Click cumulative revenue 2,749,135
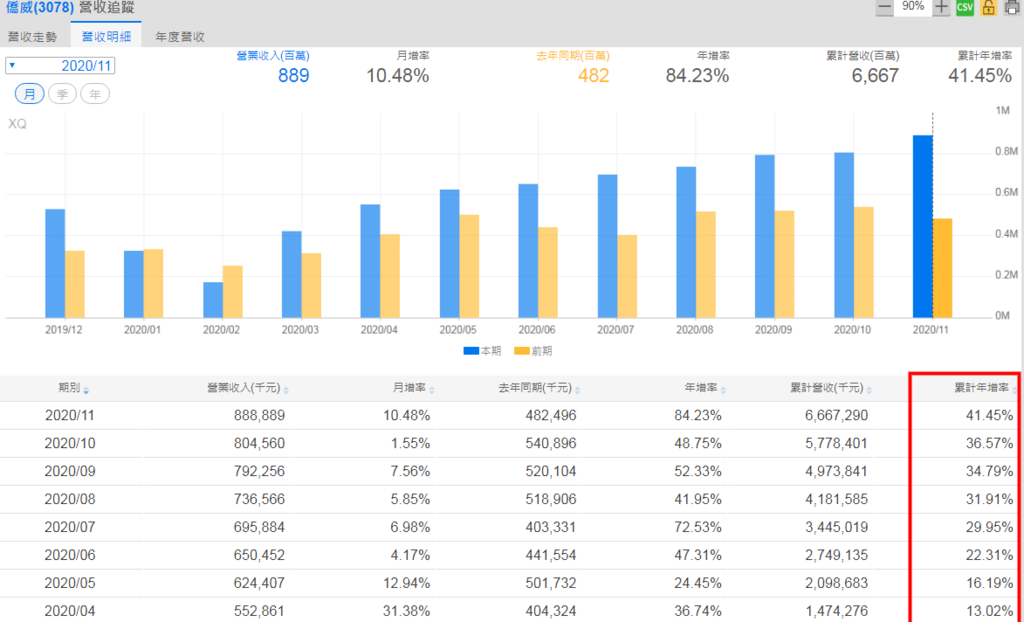The height and width of the screenshot is (622, 1024). pos(835,555)
